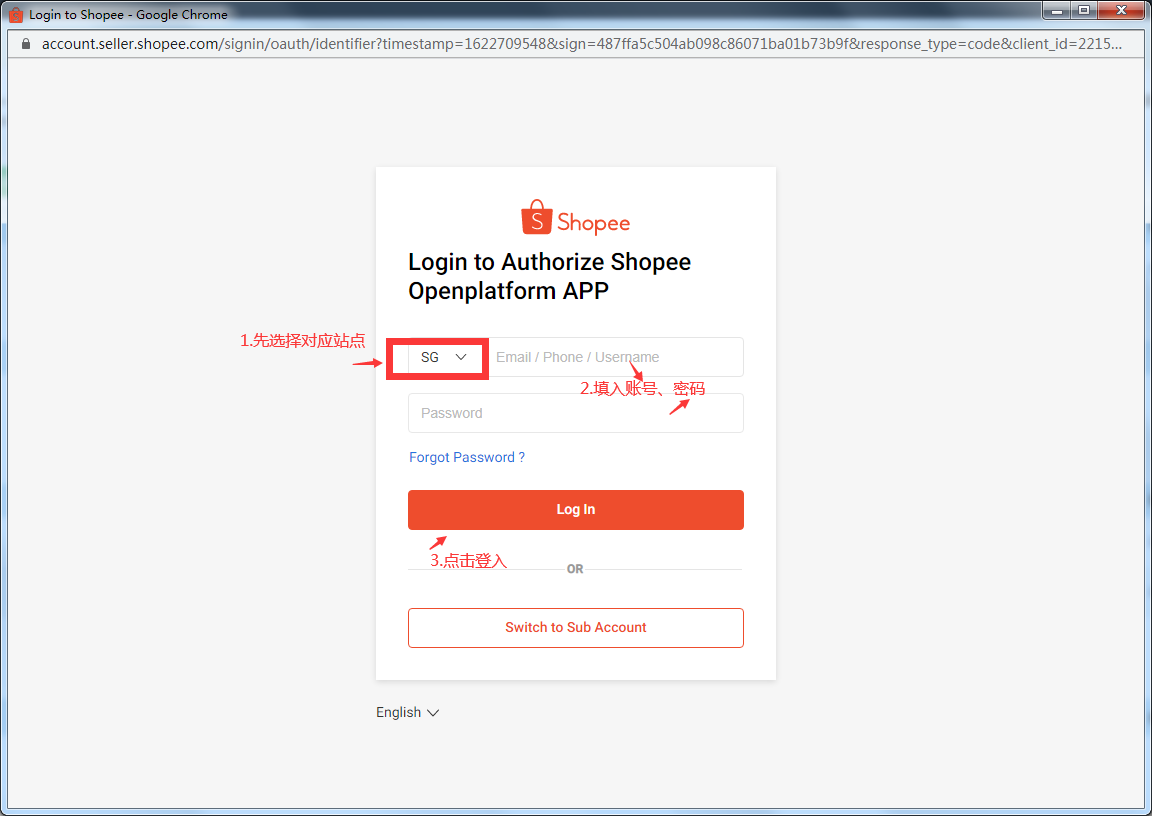The image size is (1152, 816).
Task: Expand the English language selector
Action: tap(407, 712)
